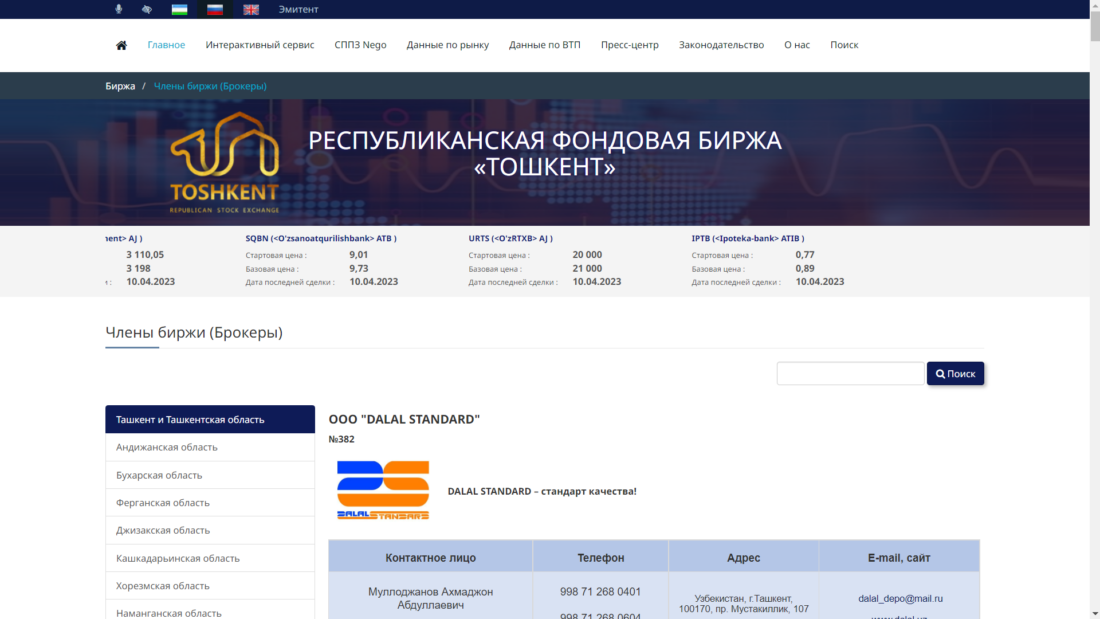Switch language via the British flag icon
Viewport: 1100px width, 619px height.
(x=250, y=8)
